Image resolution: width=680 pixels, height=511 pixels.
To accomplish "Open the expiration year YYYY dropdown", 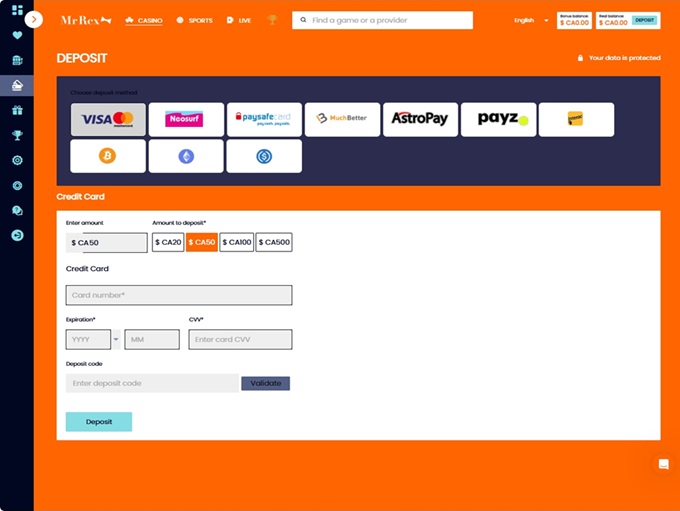I will [x=93, y=340].
